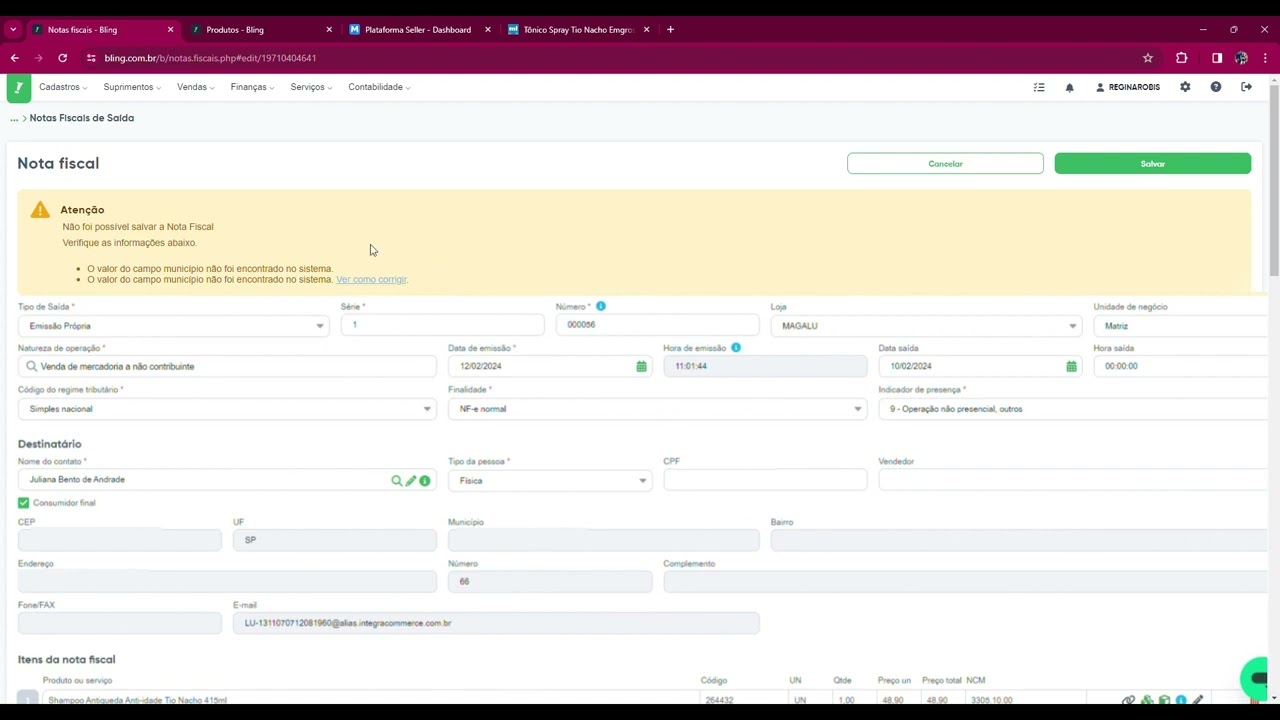The height and width of the screenshot is (720, 1280).
Task: Bookmark this page with the star icon
Action: point(1148,58)
